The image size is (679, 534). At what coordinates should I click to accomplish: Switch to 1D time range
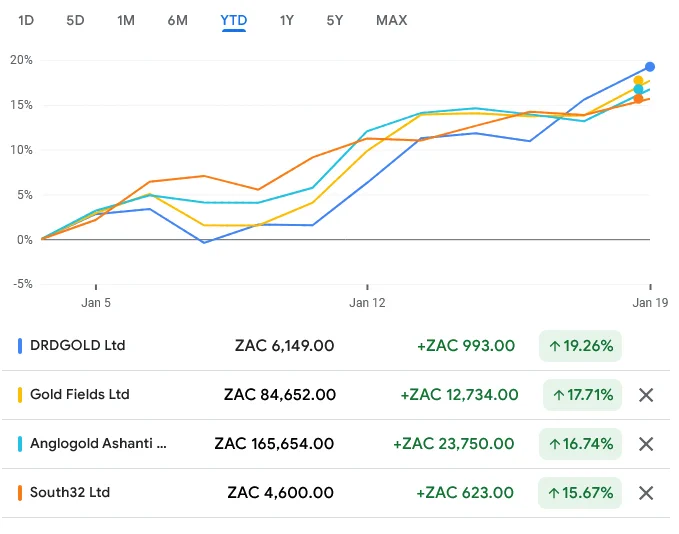point(26,20)
